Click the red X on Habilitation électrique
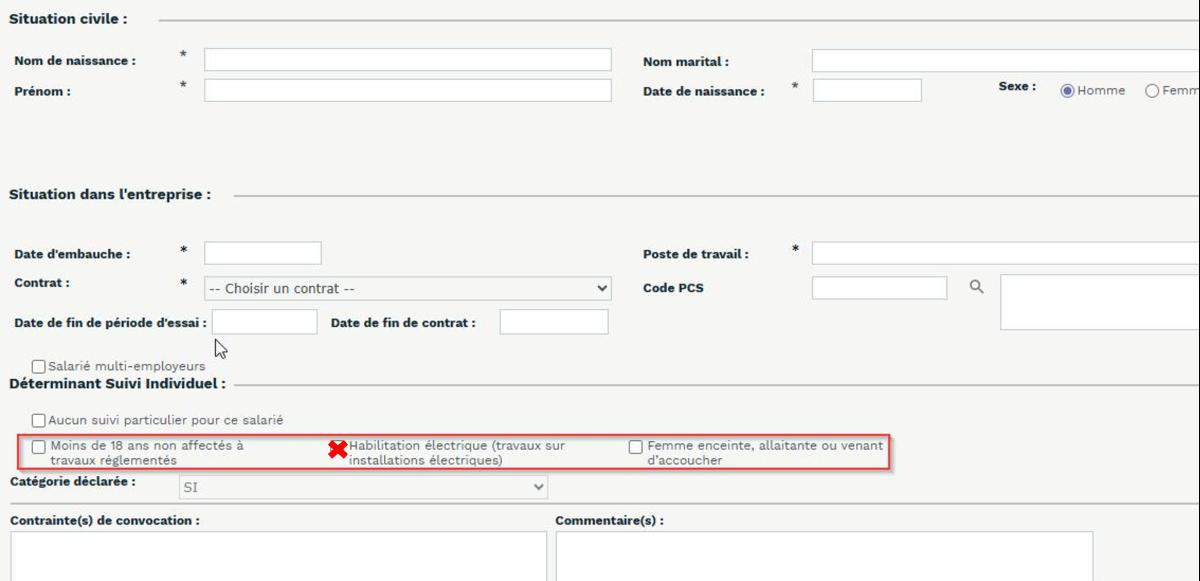 [339, 447]
